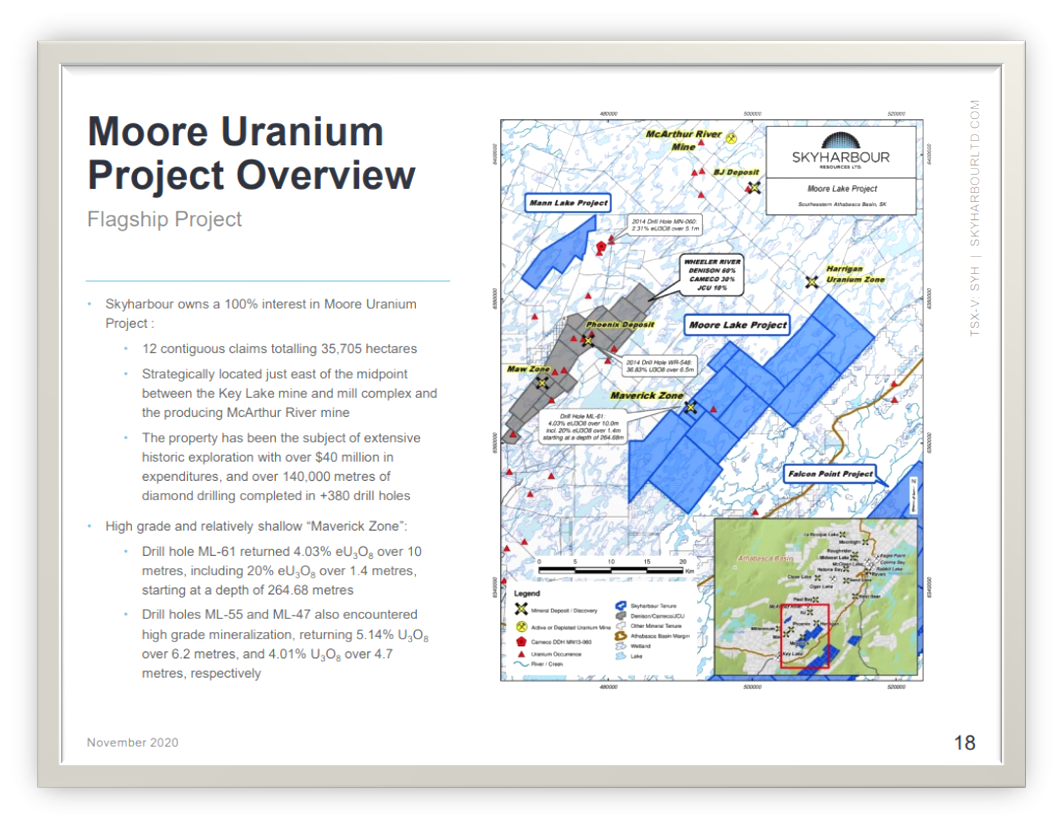Click the 'Harrigan Uranium Zone' map label
This screenshot has height=829, width=1062.
[855, 274]
